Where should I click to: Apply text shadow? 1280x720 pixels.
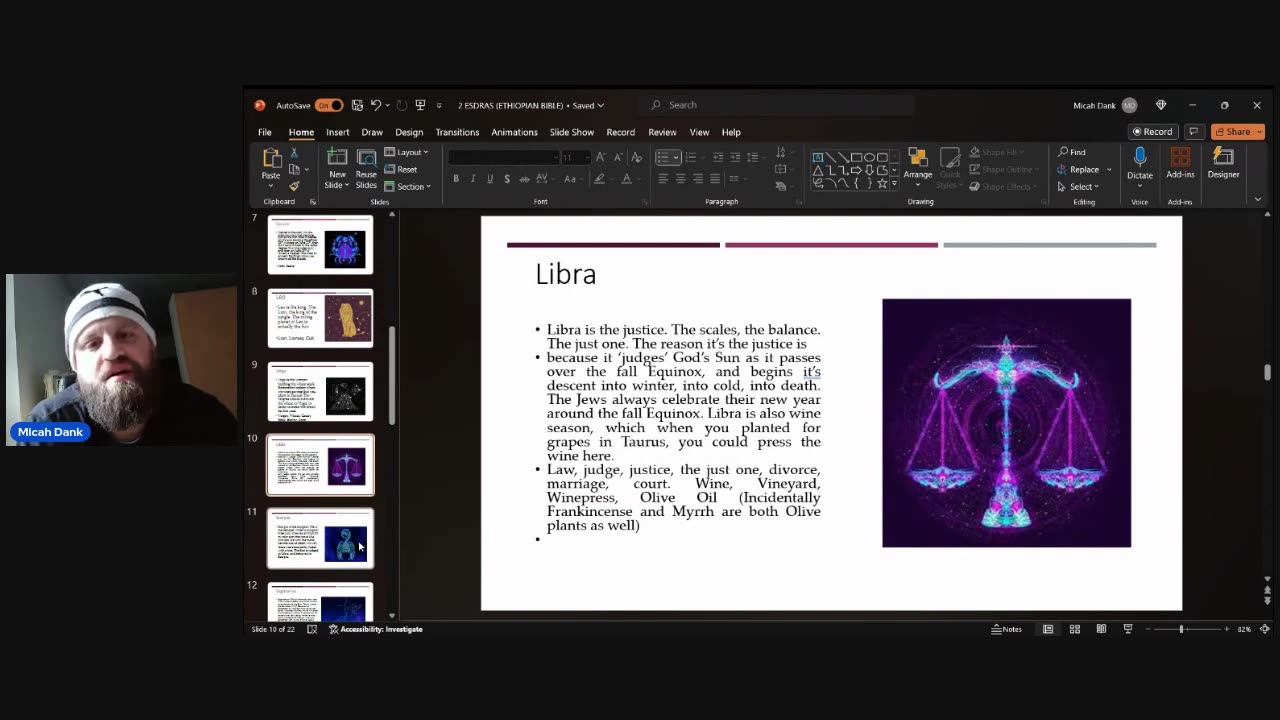[507, 179]
